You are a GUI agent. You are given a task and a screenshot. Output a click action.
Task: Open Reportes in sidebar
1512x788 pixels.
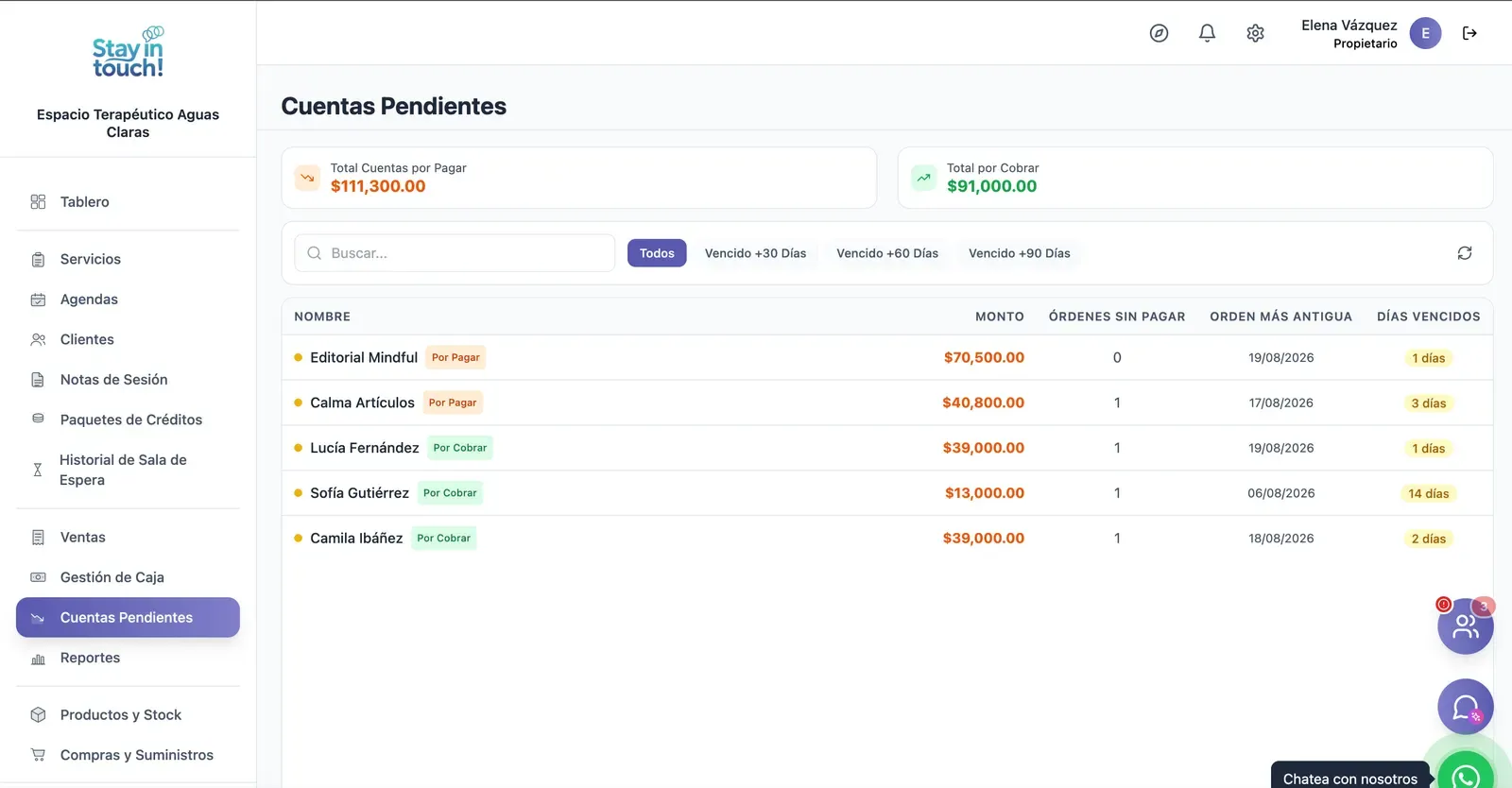128,658
